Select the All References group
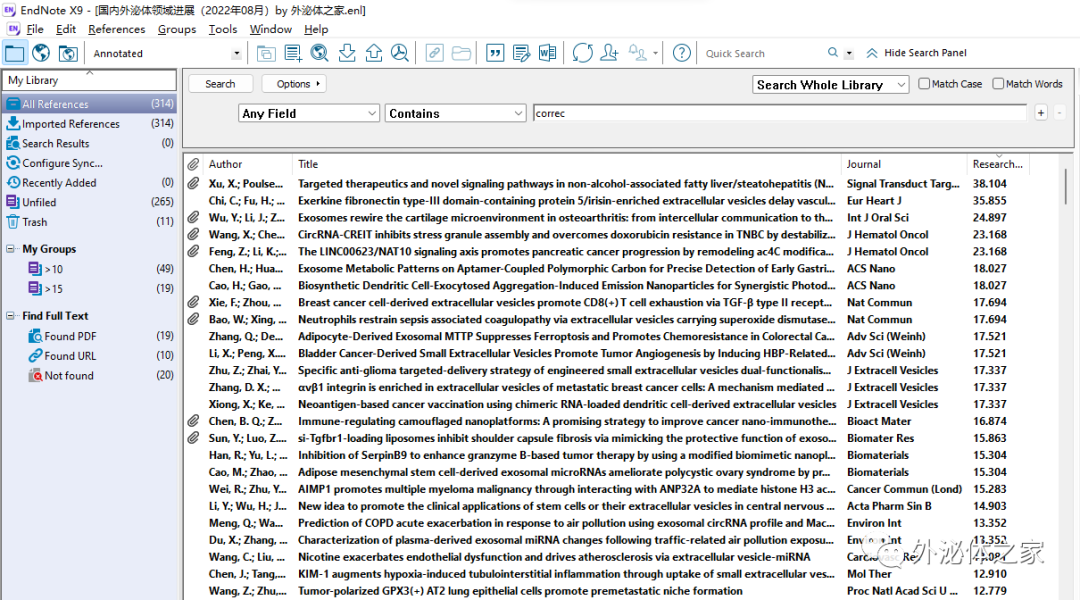Screen dimensions: 1080x600 90,103
